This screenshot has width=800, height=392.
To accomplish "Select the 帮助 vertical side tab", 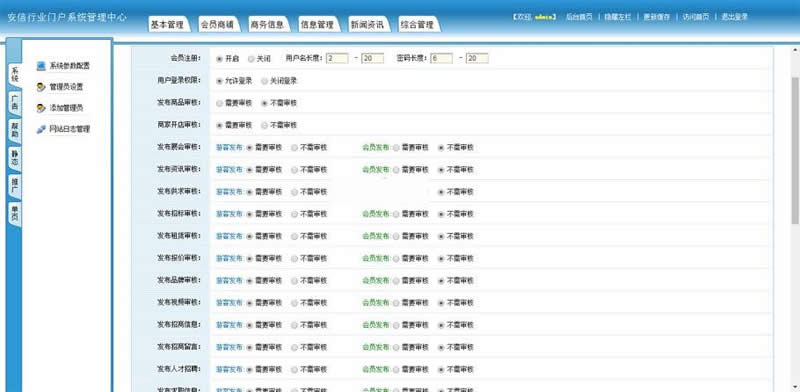I will click(x=15, y=131).
